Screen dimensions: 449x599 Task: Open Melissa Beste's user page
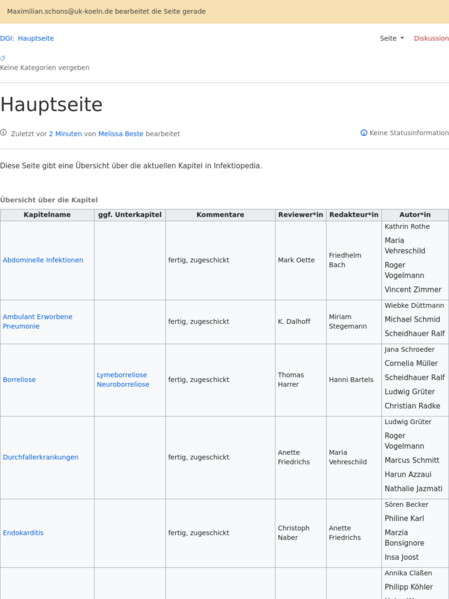(x=121, y=134)
